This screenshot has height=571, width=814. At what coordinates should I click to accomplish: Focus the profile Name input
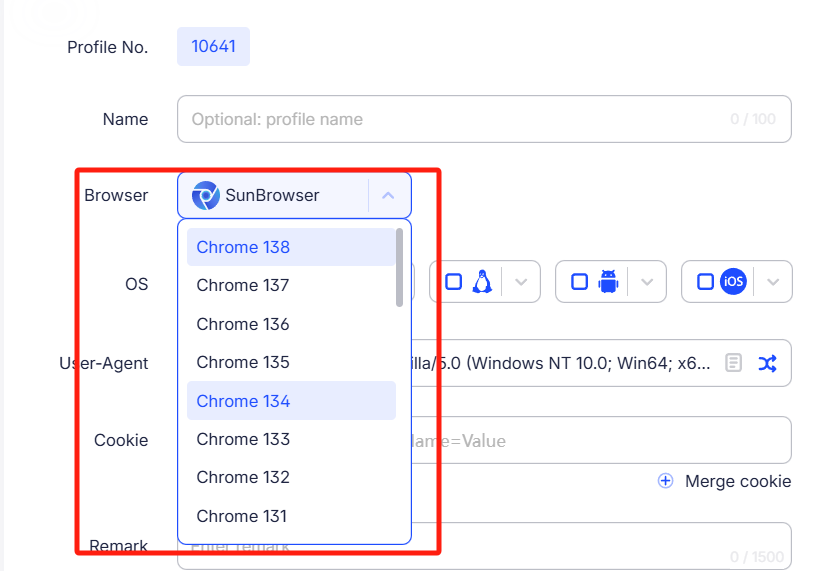(x=484, y=119)
